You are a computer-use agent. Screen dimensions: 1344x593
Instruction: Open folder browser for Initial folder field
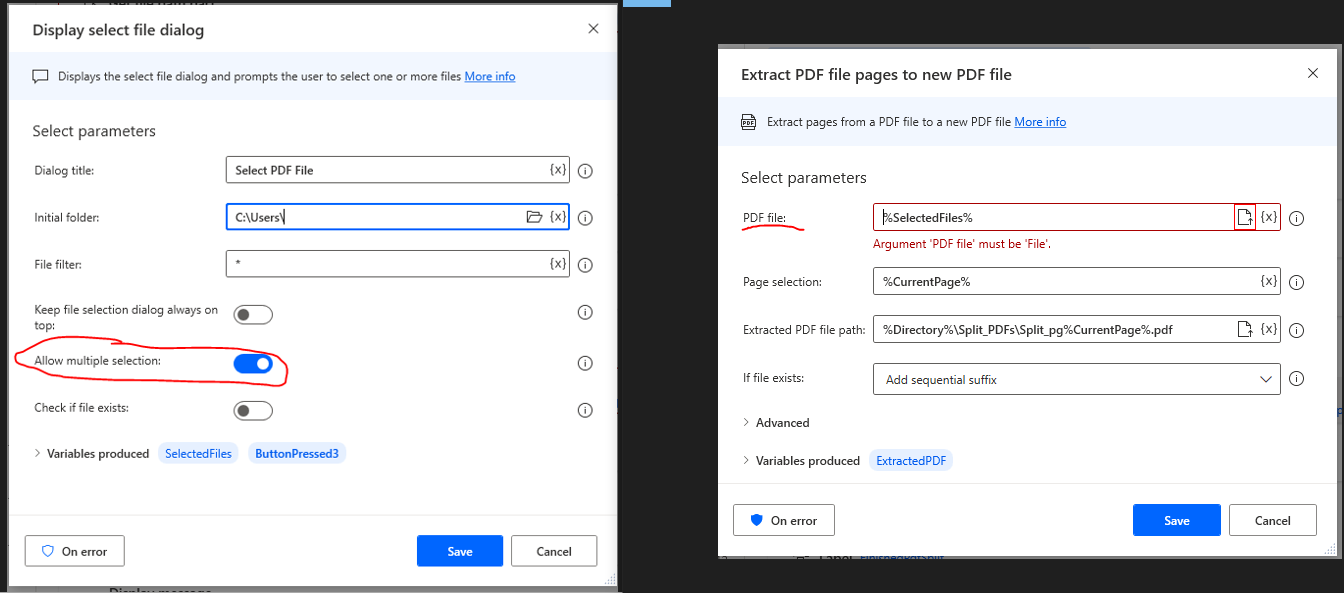click(x=534, y=217)
